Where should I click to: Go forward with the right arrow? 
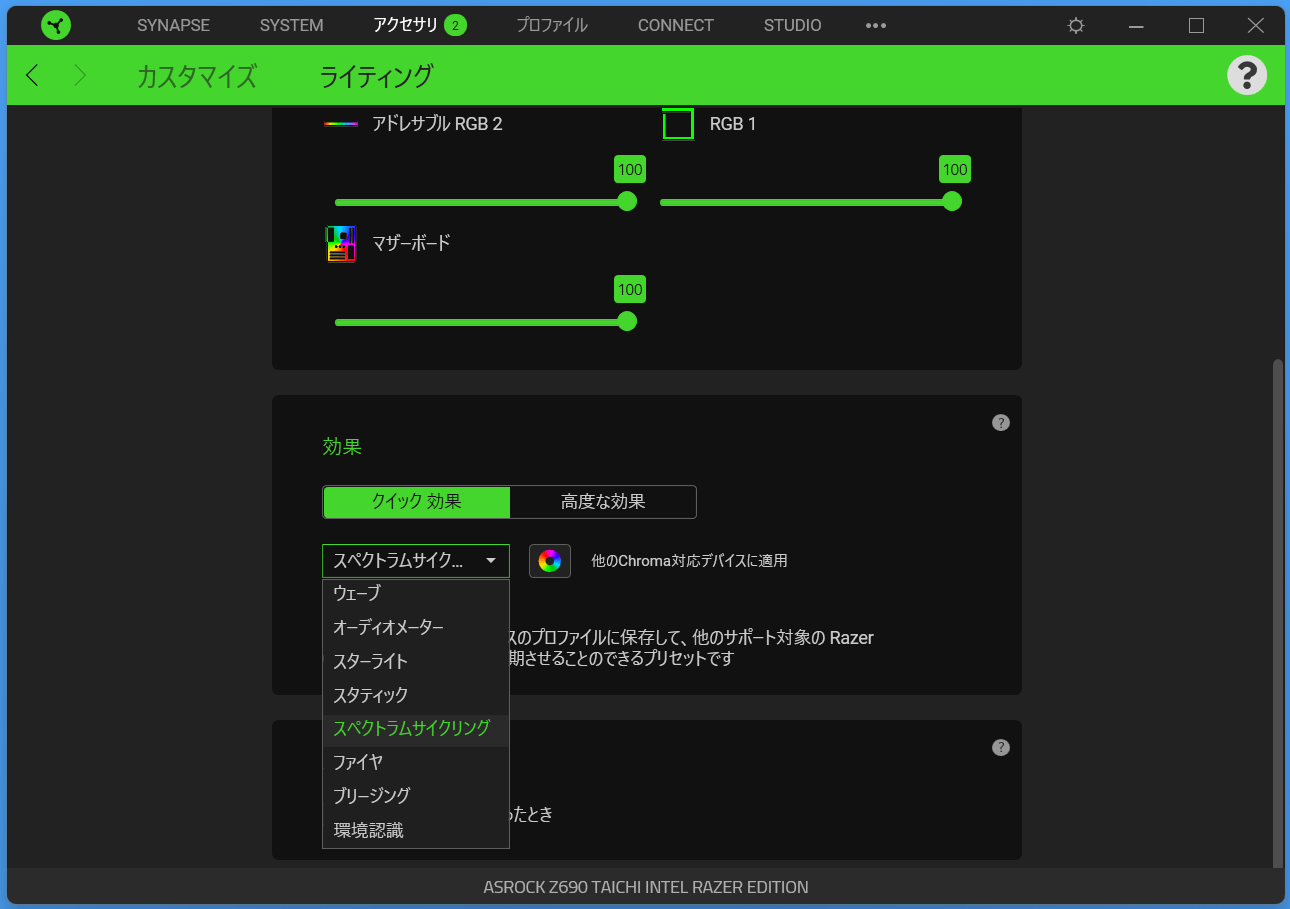click(x=80, y=75)
